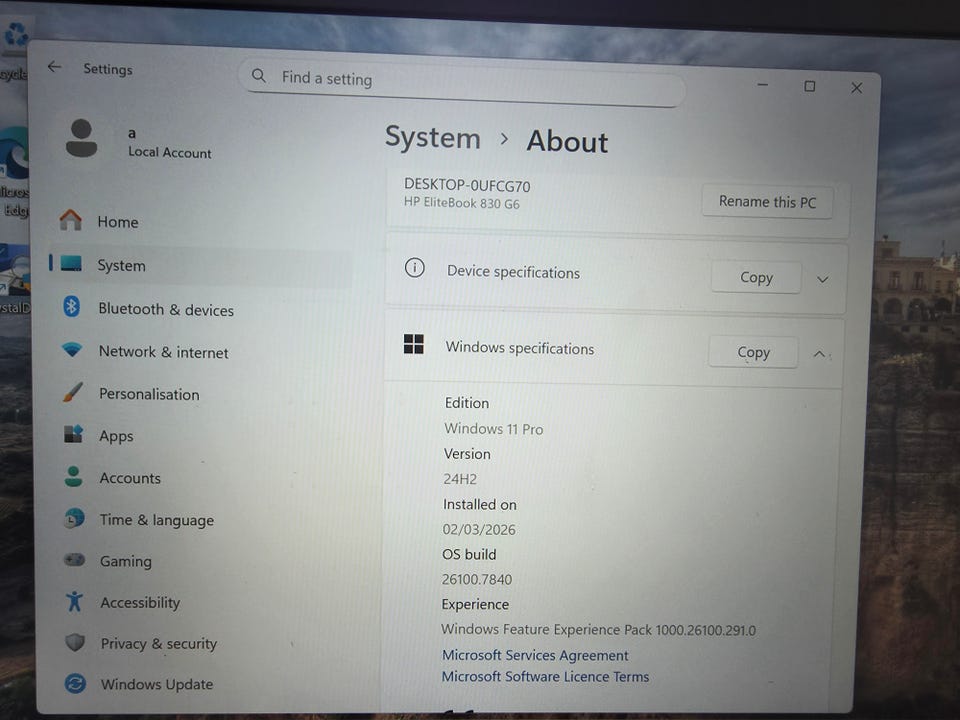Click the System monitor icon
This screenshot has width=960, height=720.
pos(71,264)
